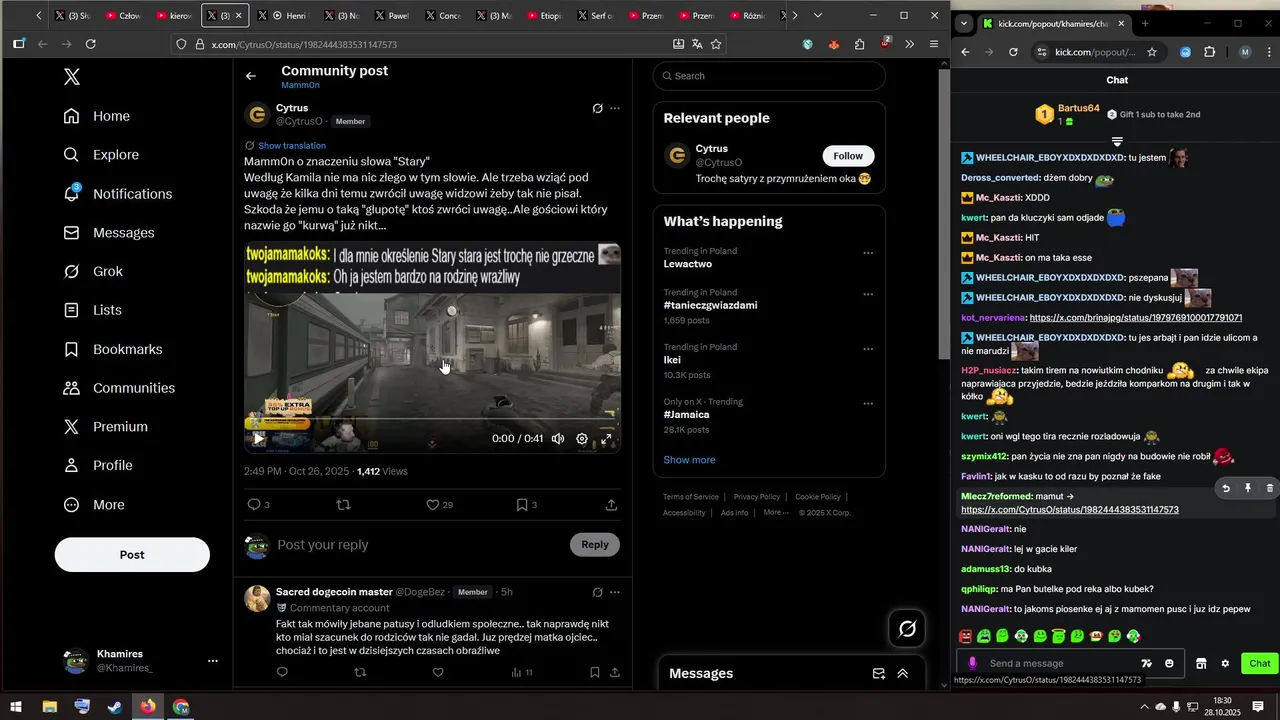The width and height of the screenshot is (1280, 720).
Task: Open options for #tanieczgwiazdami trend
Action: 868,295
